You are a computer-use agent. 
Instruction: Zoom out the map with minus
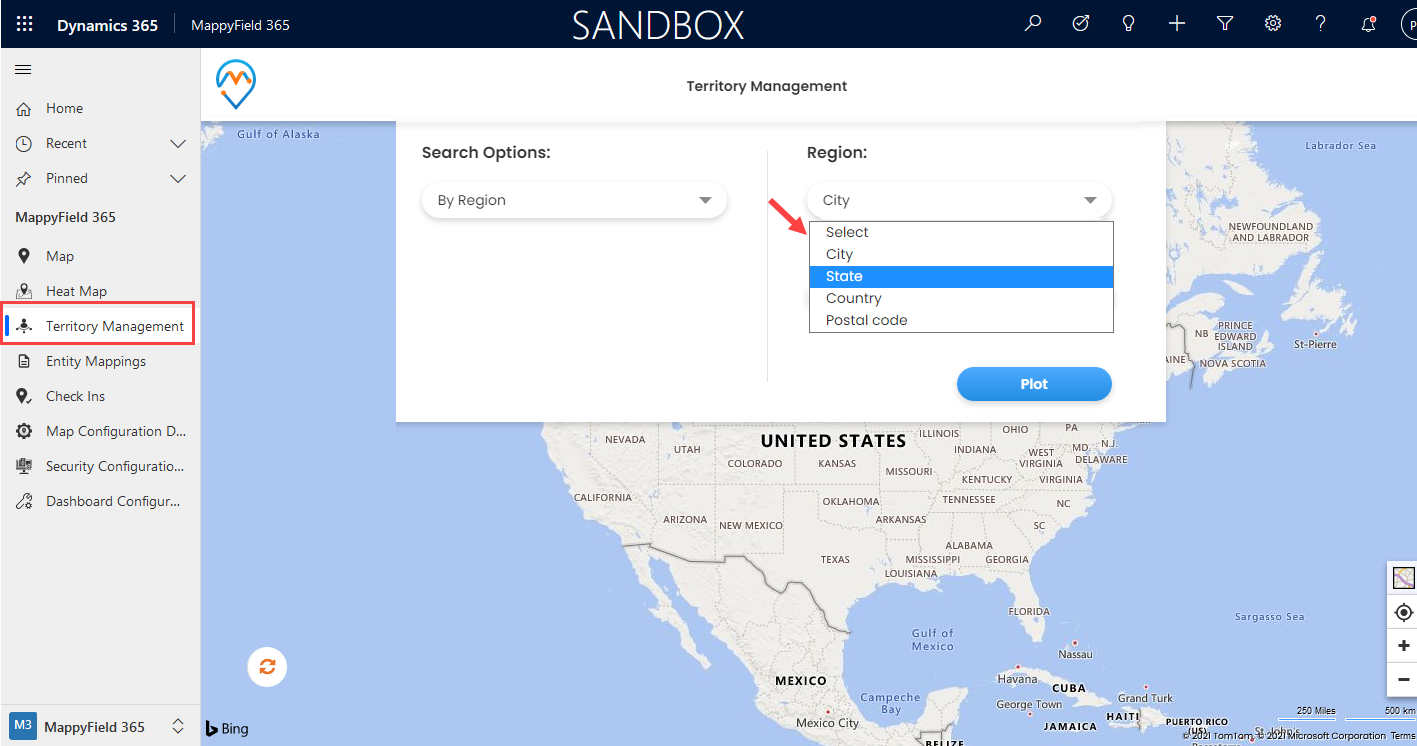click(1403, 680)
